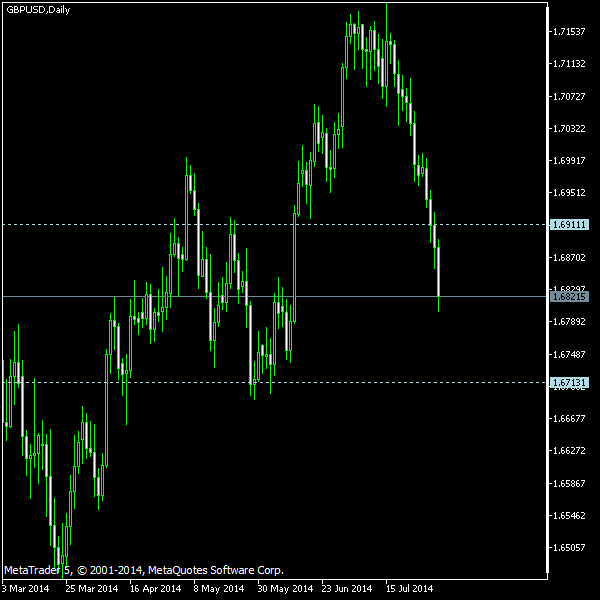The width and height of the screenshot is (600, 600).
Task: Select the 1.67131 dashed line price label
Action: pos(569,382)
